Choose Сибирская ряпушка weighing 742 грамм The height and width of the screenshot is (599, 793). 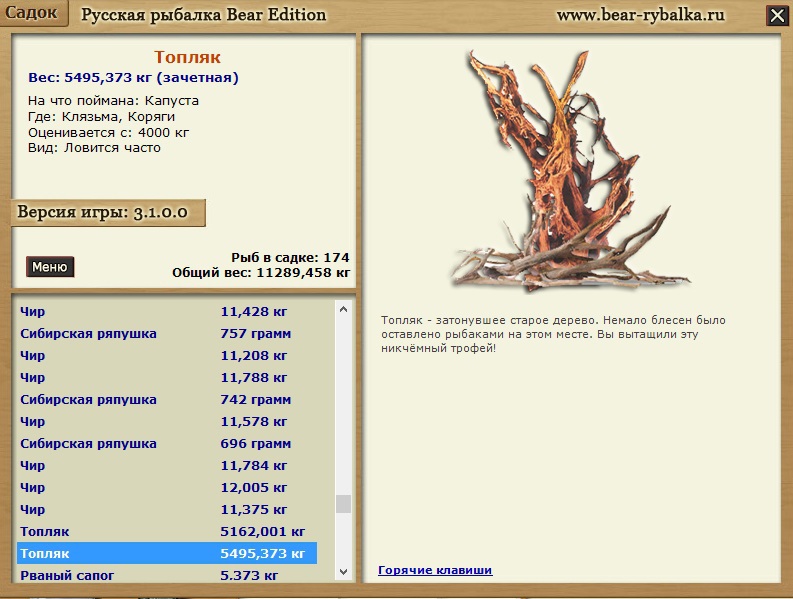point(167,399)
